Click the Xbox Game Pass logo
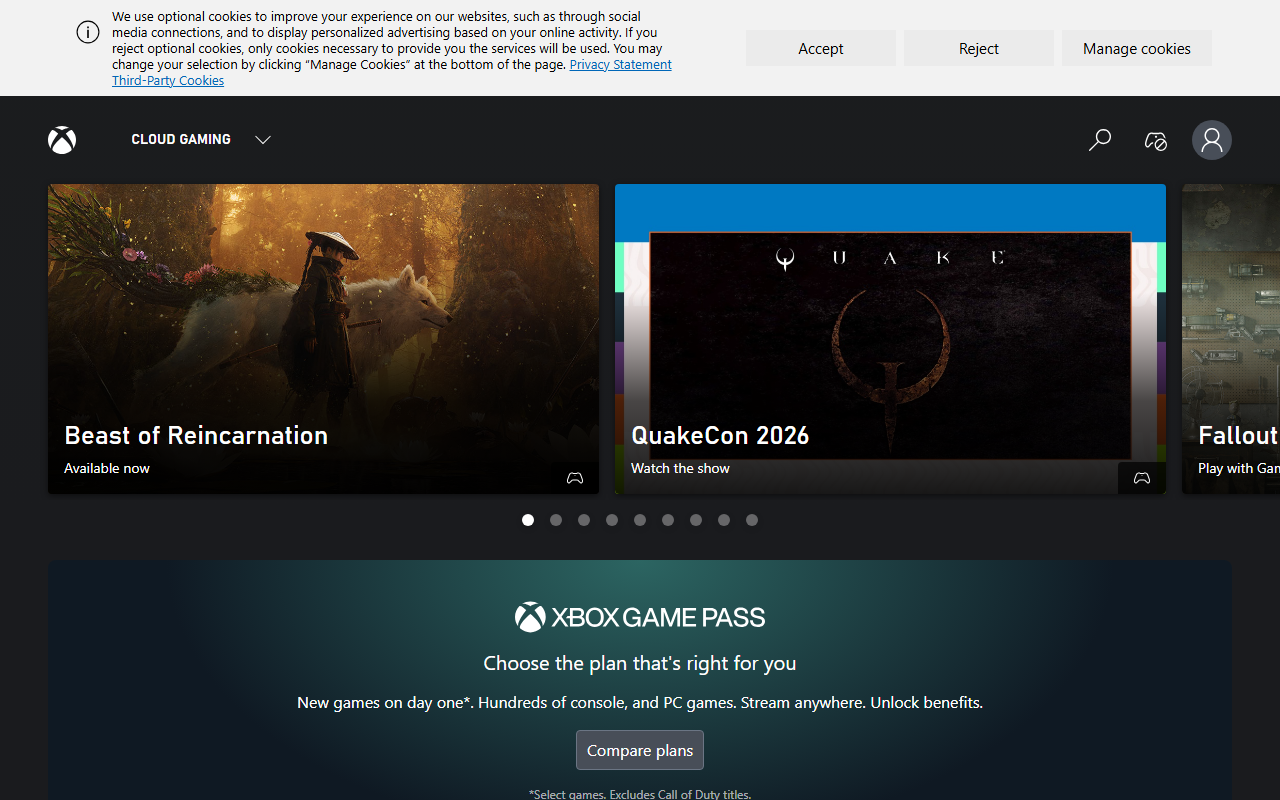1280x800 pixels. [640, 617]
